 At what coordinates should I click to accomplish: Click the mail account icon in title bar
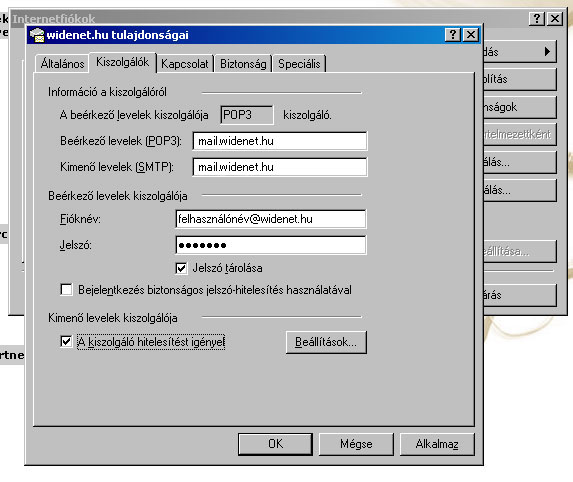[x=37, y=35]
